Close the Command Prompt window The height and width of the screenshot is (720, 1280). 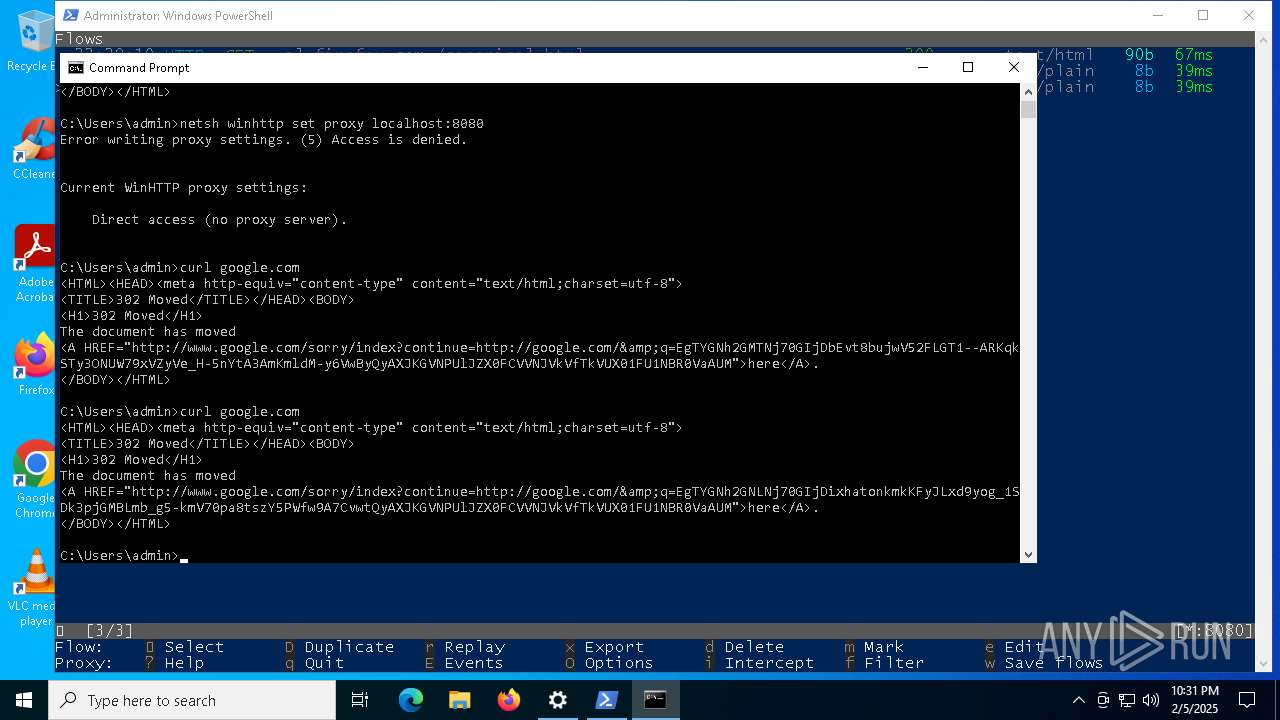coord(1014,67)
